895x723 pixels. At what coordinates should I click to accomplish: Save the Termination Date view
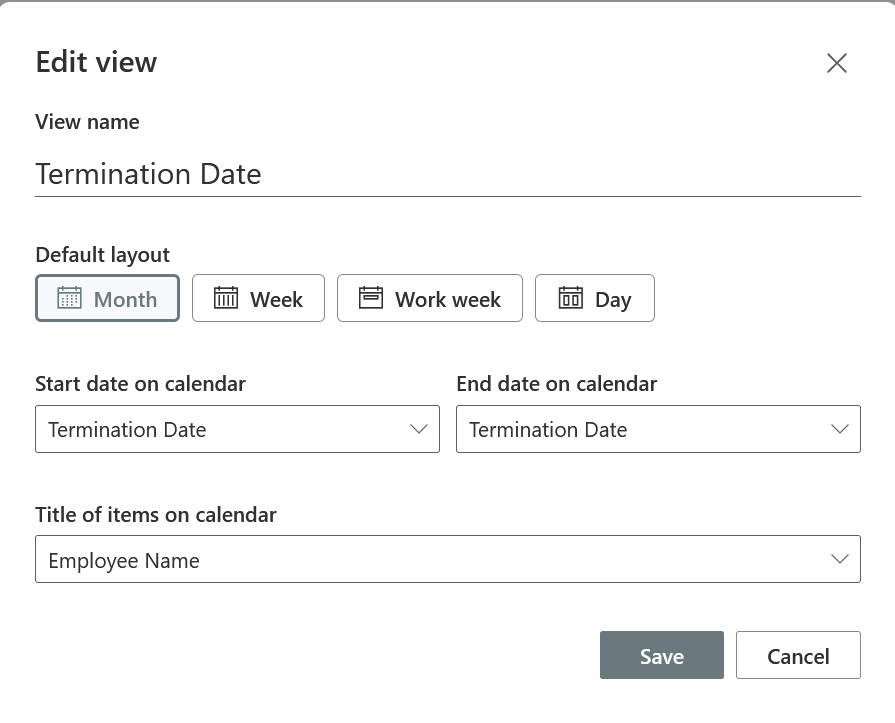(x=661, y=655)
